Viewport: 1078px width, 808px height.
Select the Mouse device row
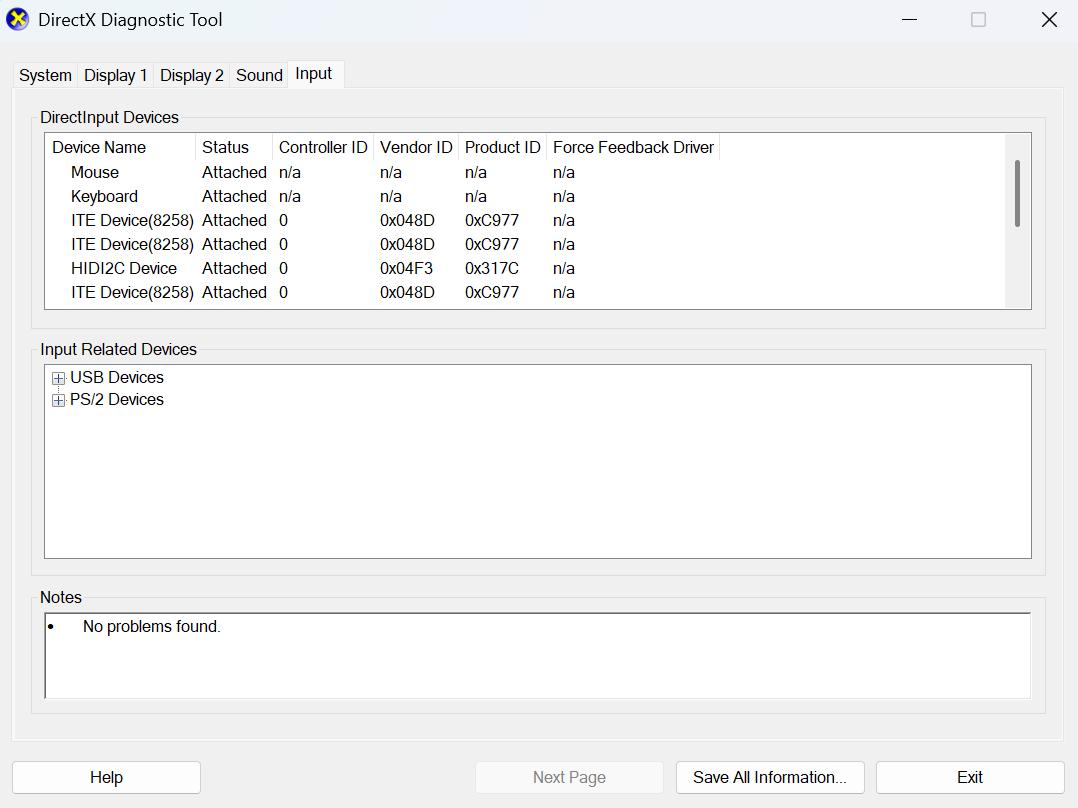(x=95, y=172)
